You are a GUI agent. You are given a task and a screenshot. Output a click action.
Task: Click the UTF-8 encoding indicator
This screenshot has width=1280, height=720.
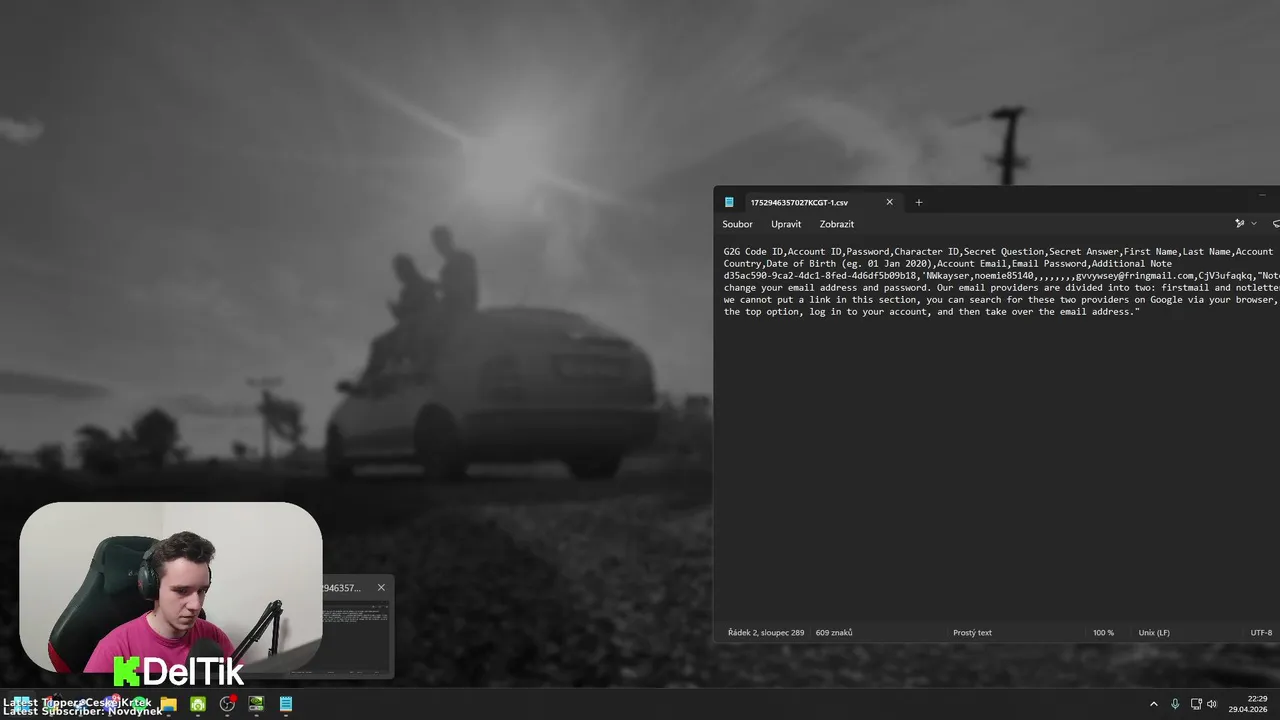(1261, 632)
